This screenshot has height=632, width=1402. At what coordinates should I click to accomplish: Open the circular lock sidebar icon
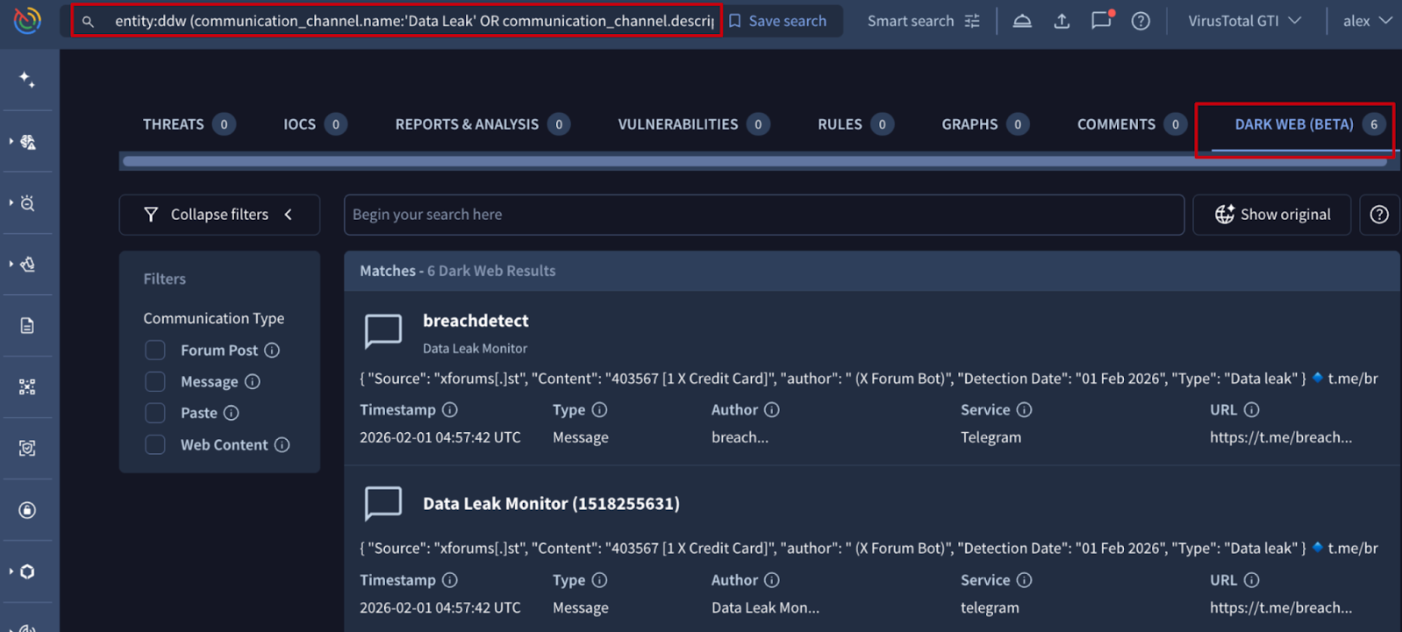pos(27,510)
